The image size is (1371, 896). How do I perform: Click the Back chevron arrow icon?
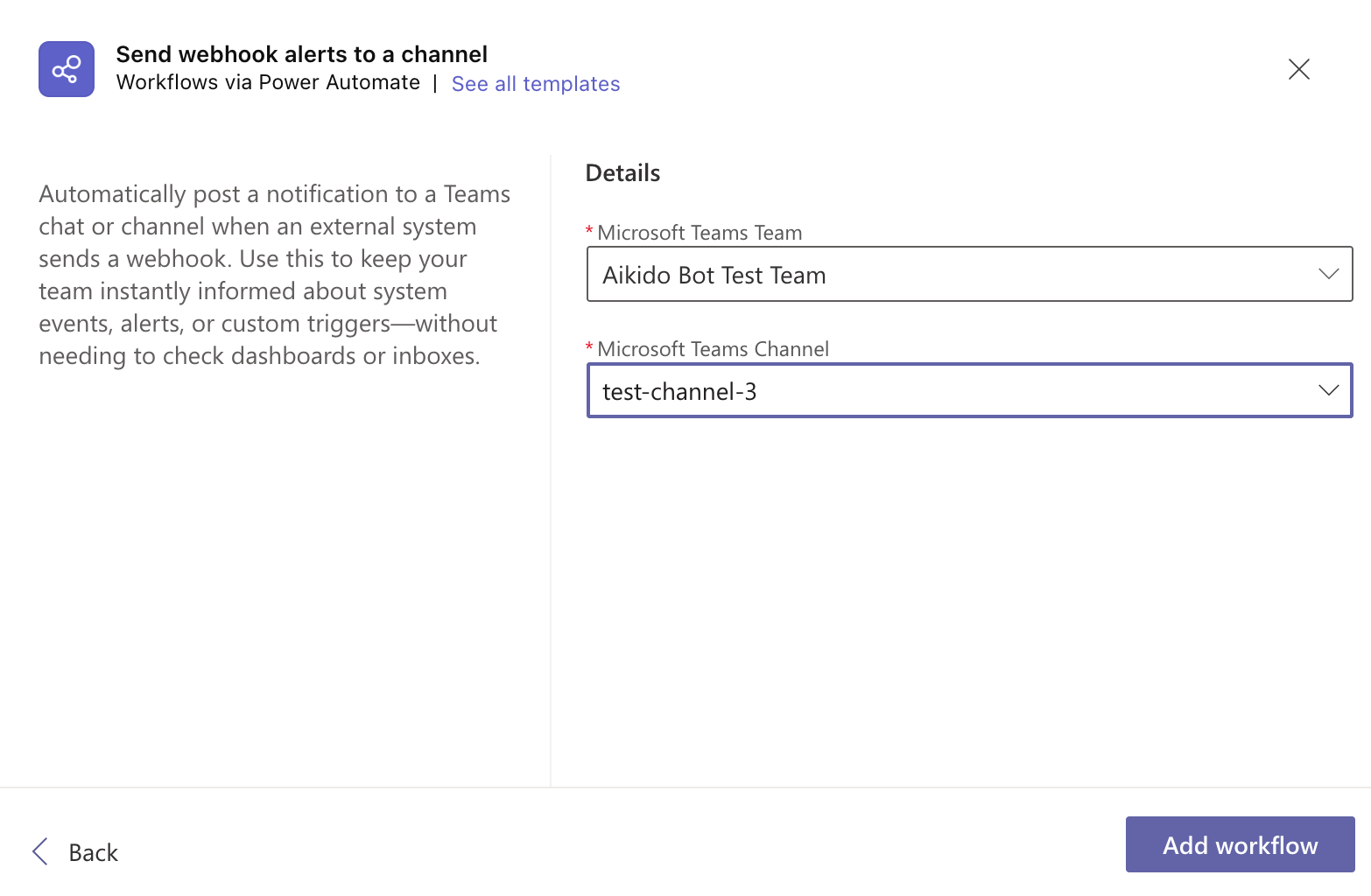(x=40, y=851)
